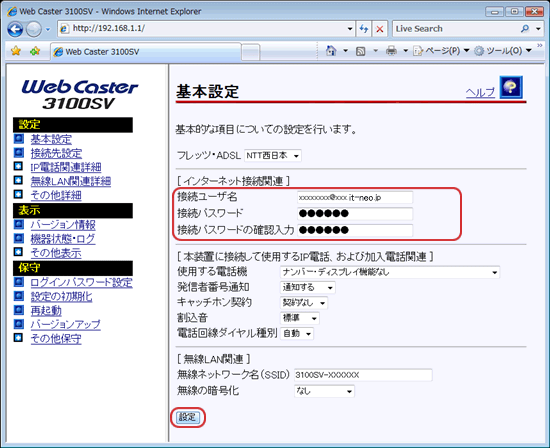Open 無線LAN関連詳細 in the sidebar
550x448 pixels.
71,181
